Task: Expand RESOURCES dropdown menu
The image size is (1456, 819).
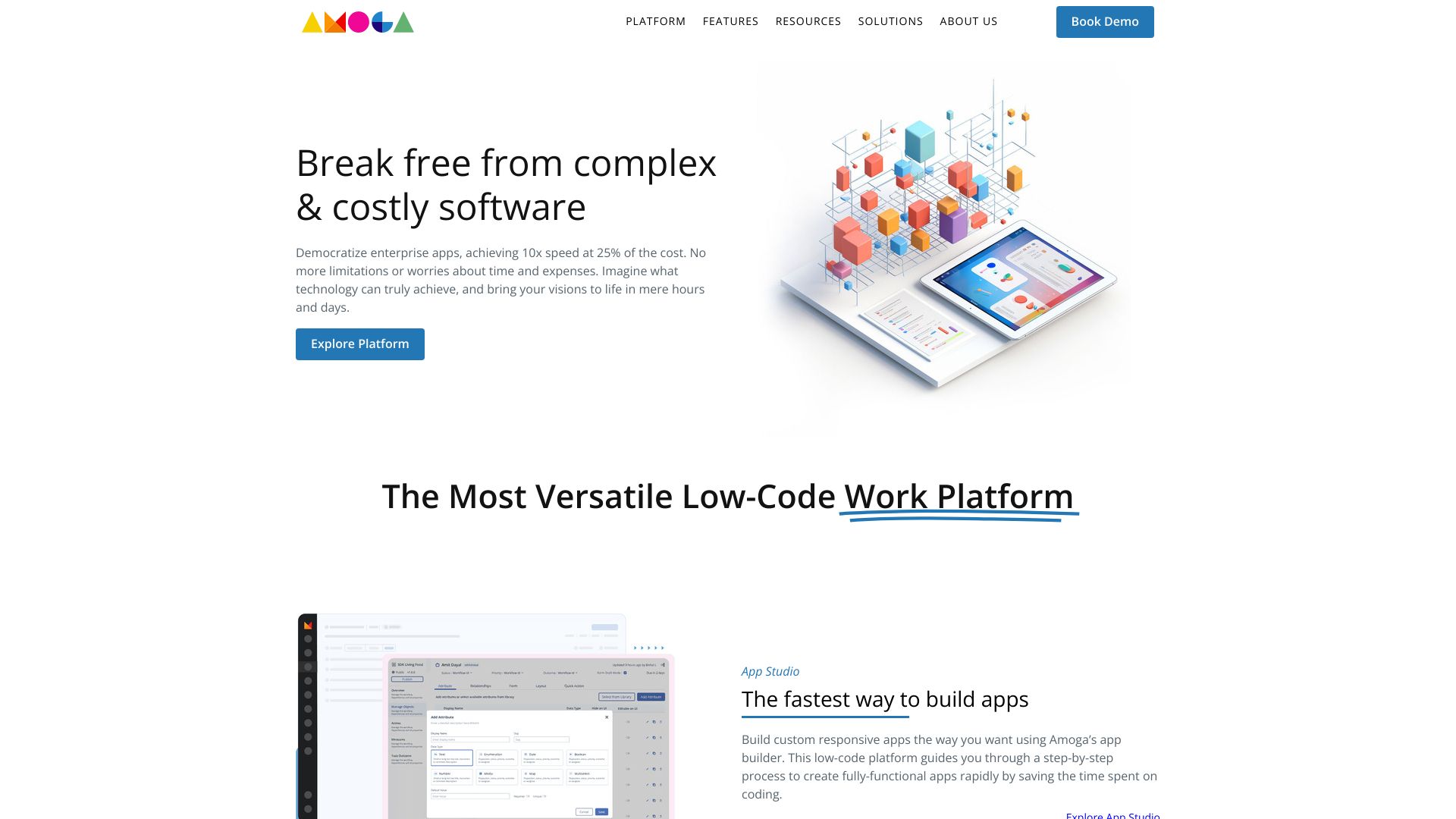Action: (808, 21)
